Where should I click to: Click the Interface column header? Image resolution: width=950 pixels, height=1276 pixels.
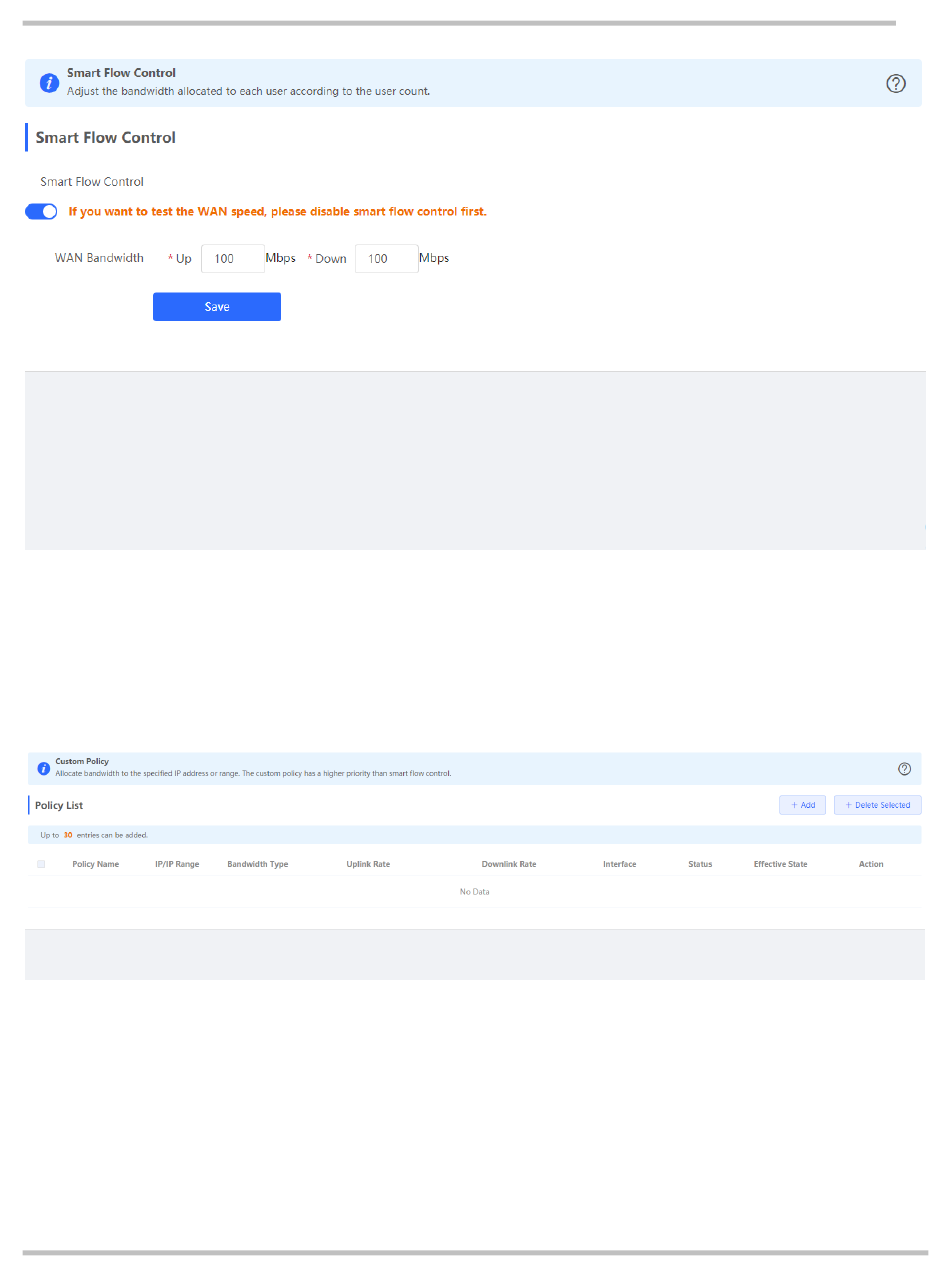(620, 864)
